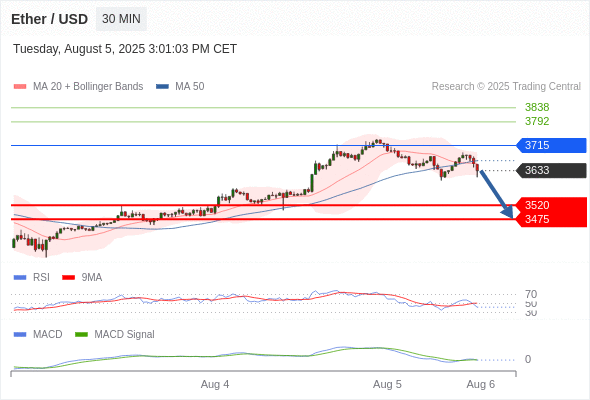Click the Aug 4 date marker
The height and width of the screenshot is (400, 590).
coord(215,384)
